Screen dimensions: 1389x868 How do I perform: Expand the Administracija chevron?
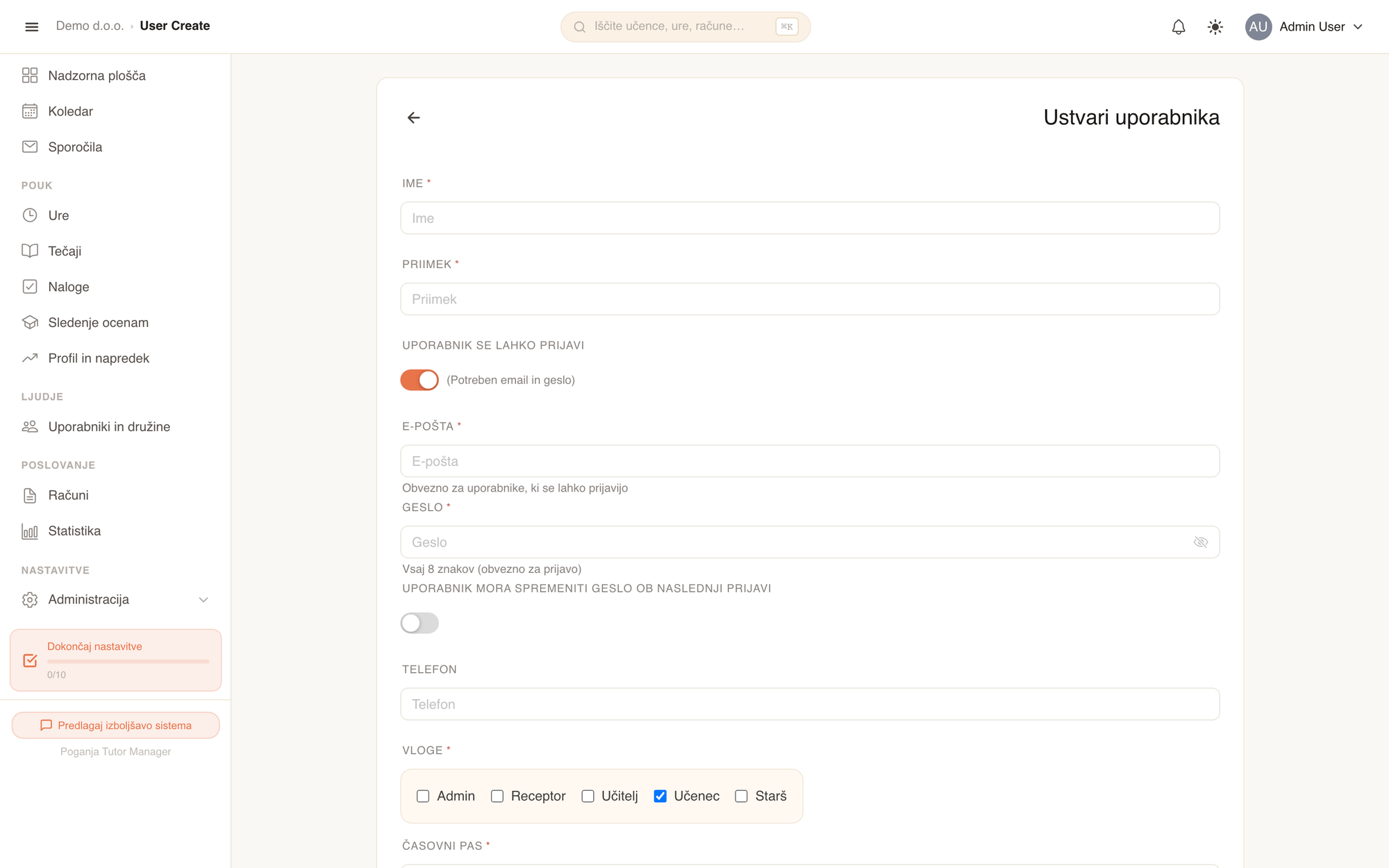203,599
